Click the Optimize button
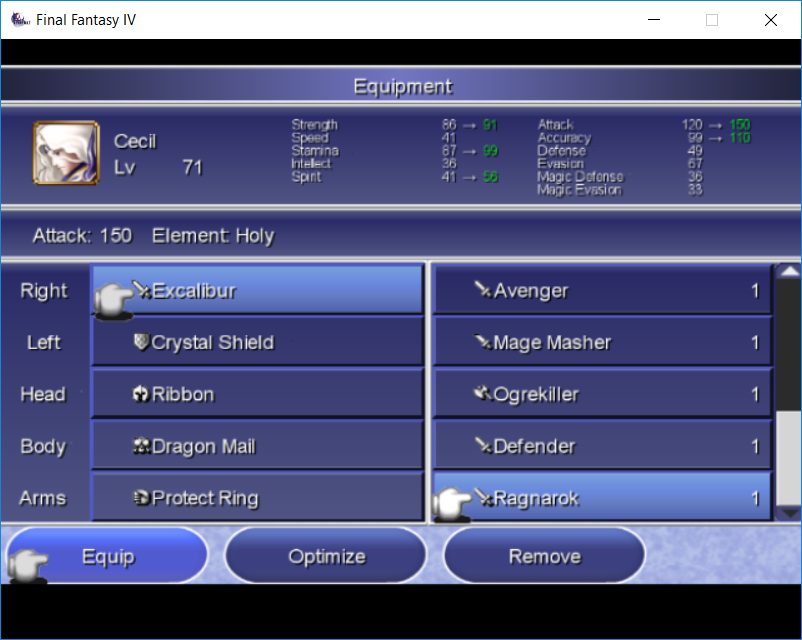 (x=326, y=556)
